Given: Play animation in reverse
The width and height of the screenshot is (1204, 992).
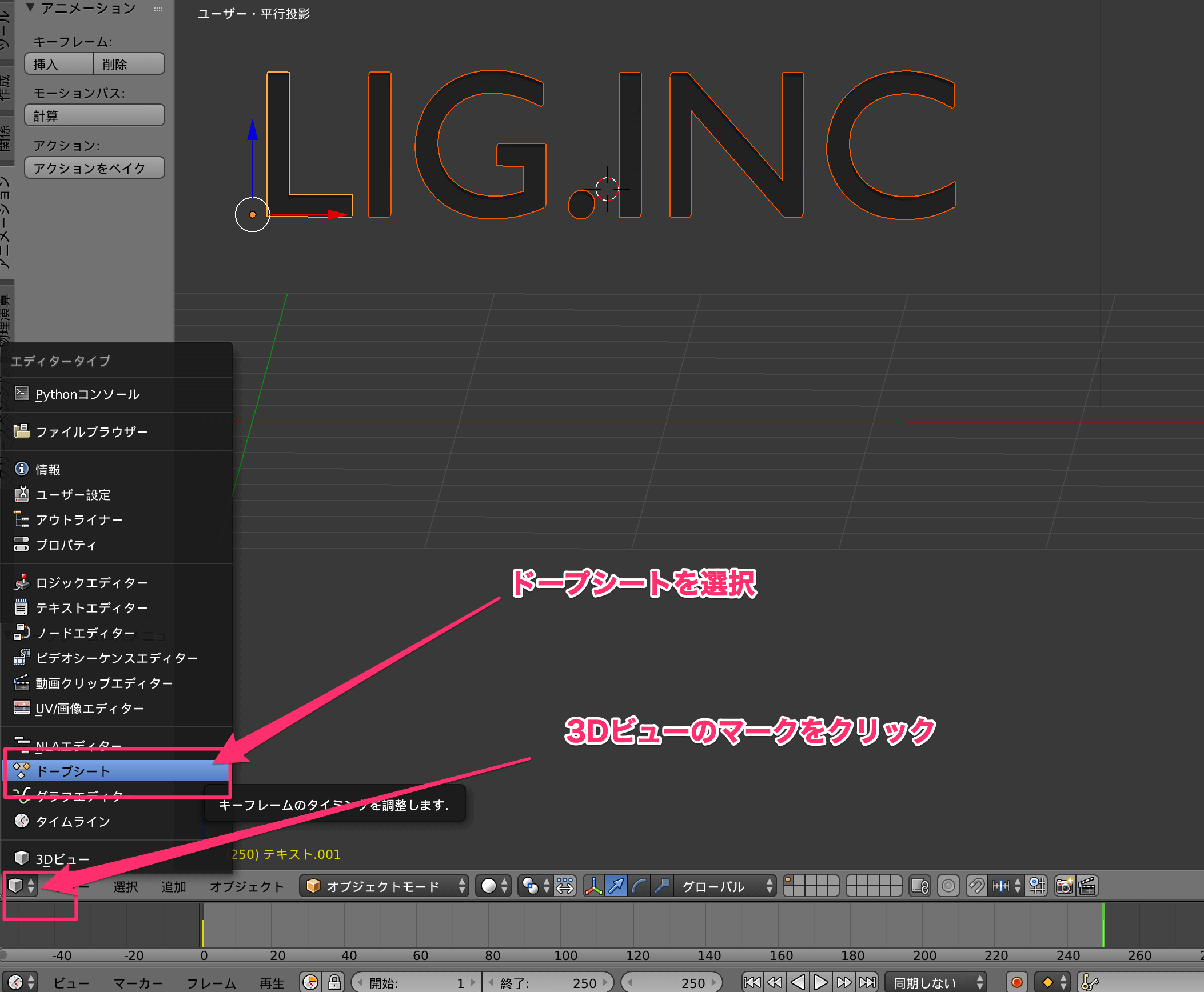Looking at the screenshot, I should click(798, 982).
